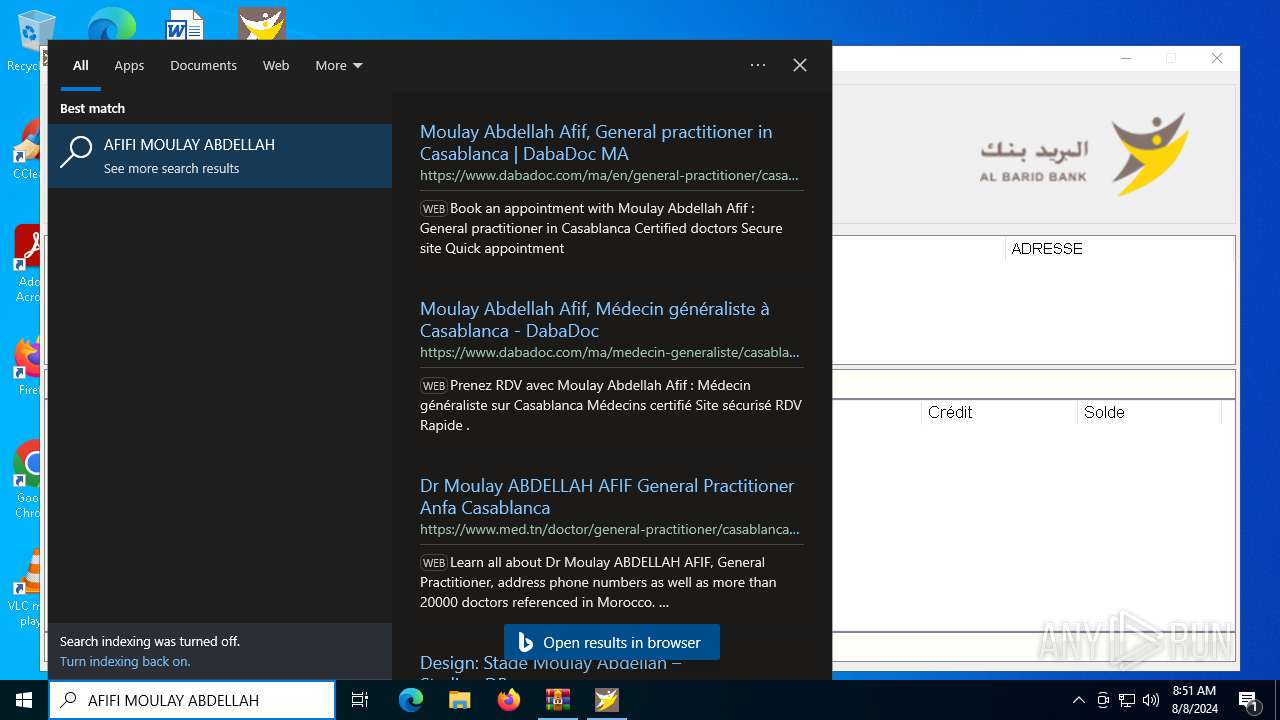The width and height of the screenshot is (1280, 720).
Task: Switch to the Documents search tab
Action: pyautogui.click(x=203, y=65)
